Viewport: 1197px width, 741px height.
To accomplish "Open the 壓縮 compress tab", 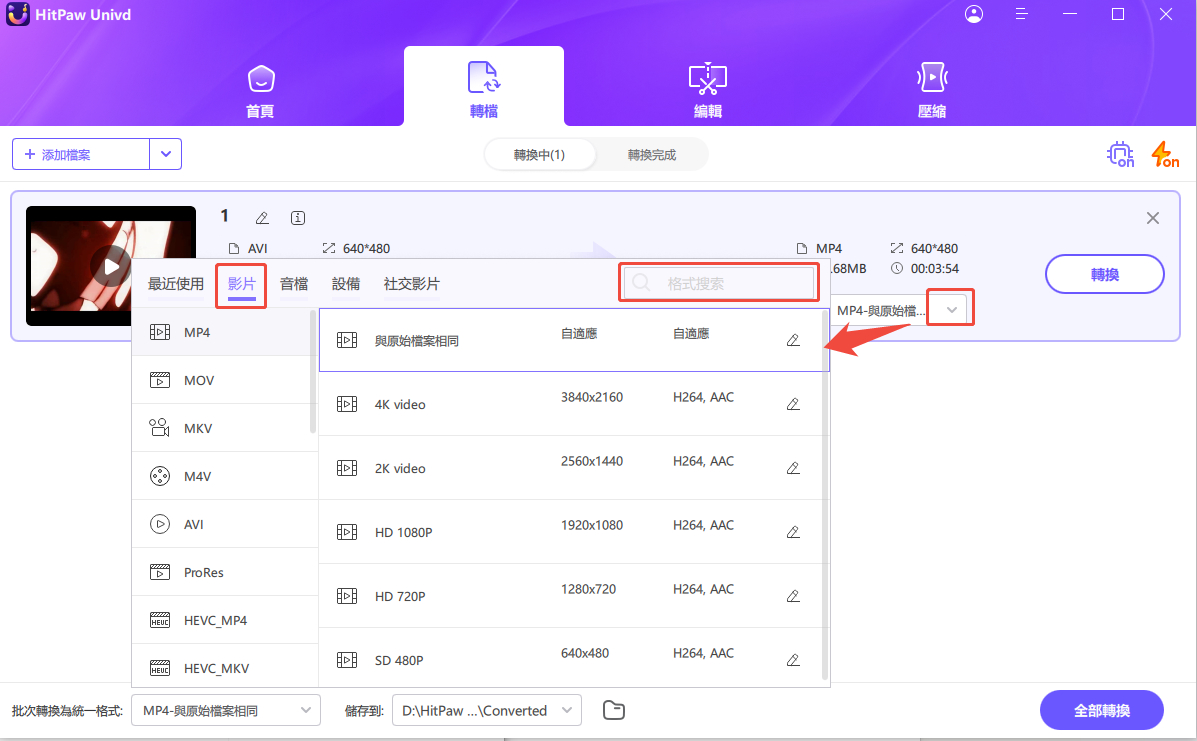I will (x=931, y=92).
